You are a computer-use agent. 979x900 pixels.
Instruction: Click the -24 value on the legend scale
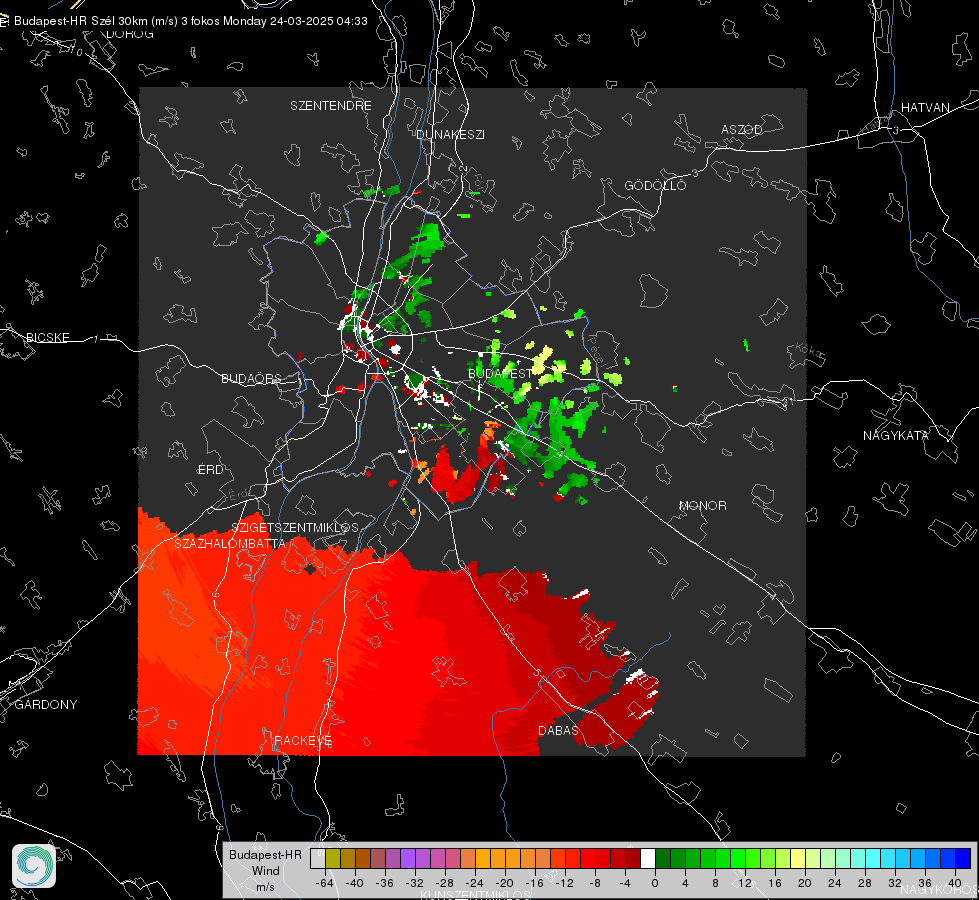pyautogui.click(x=475, y=883)
